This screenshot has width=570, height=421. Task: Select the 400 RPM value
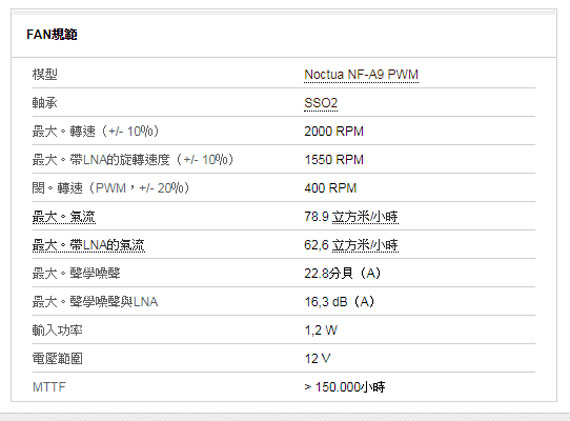[330, 188]
